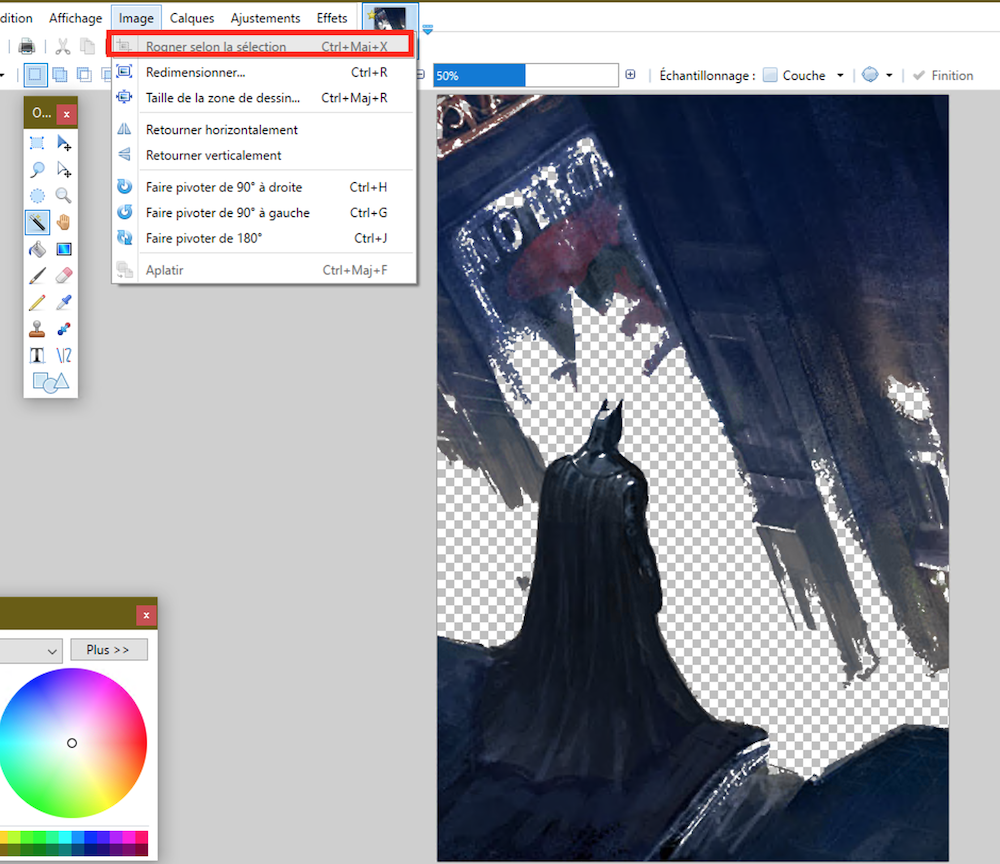Select the Ellipse Select tool

pyautogui.click(x=37, y=196)
